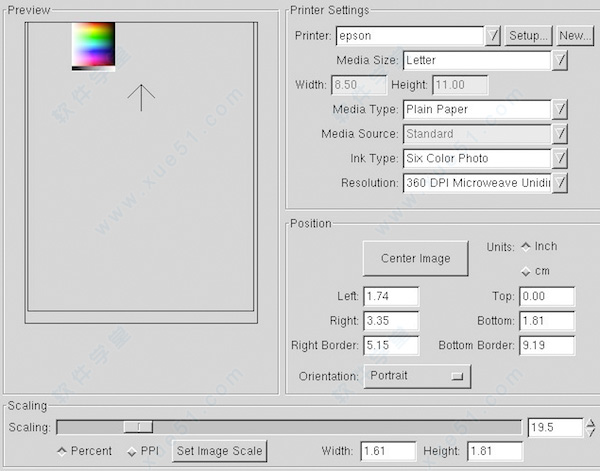Viewport: 600px width, 471px height.
Task: Open the Printer dropdown arrow next to epson
Action: (x=493, y=36)
